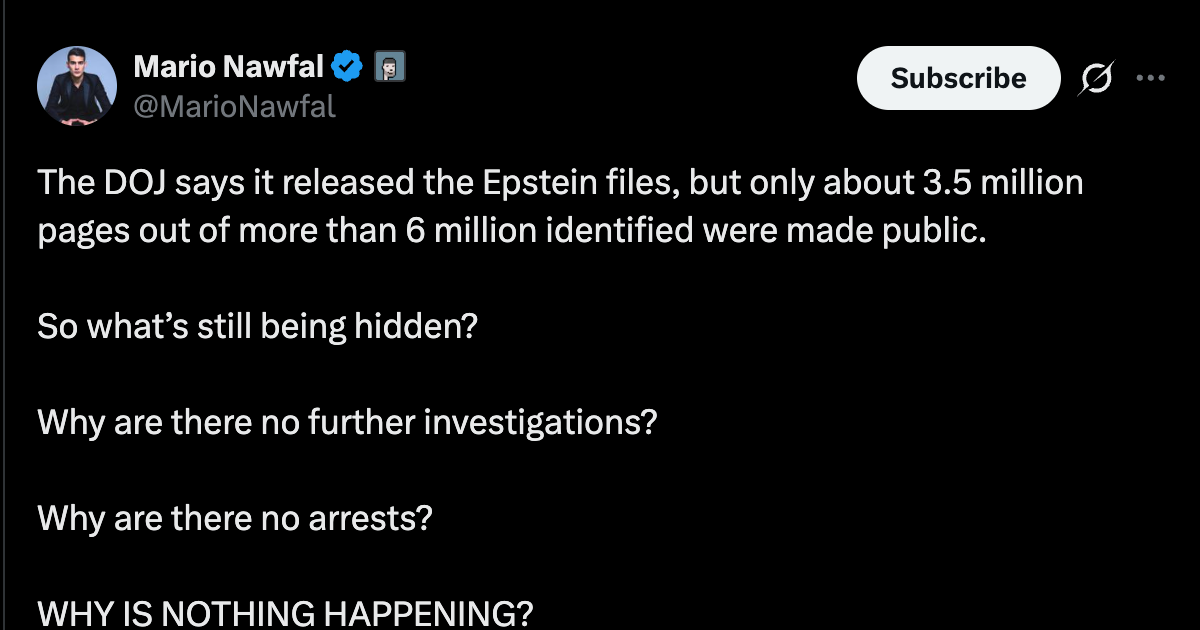
Task: Click the @MarioNawfal handle
Action: coord(235,106)
